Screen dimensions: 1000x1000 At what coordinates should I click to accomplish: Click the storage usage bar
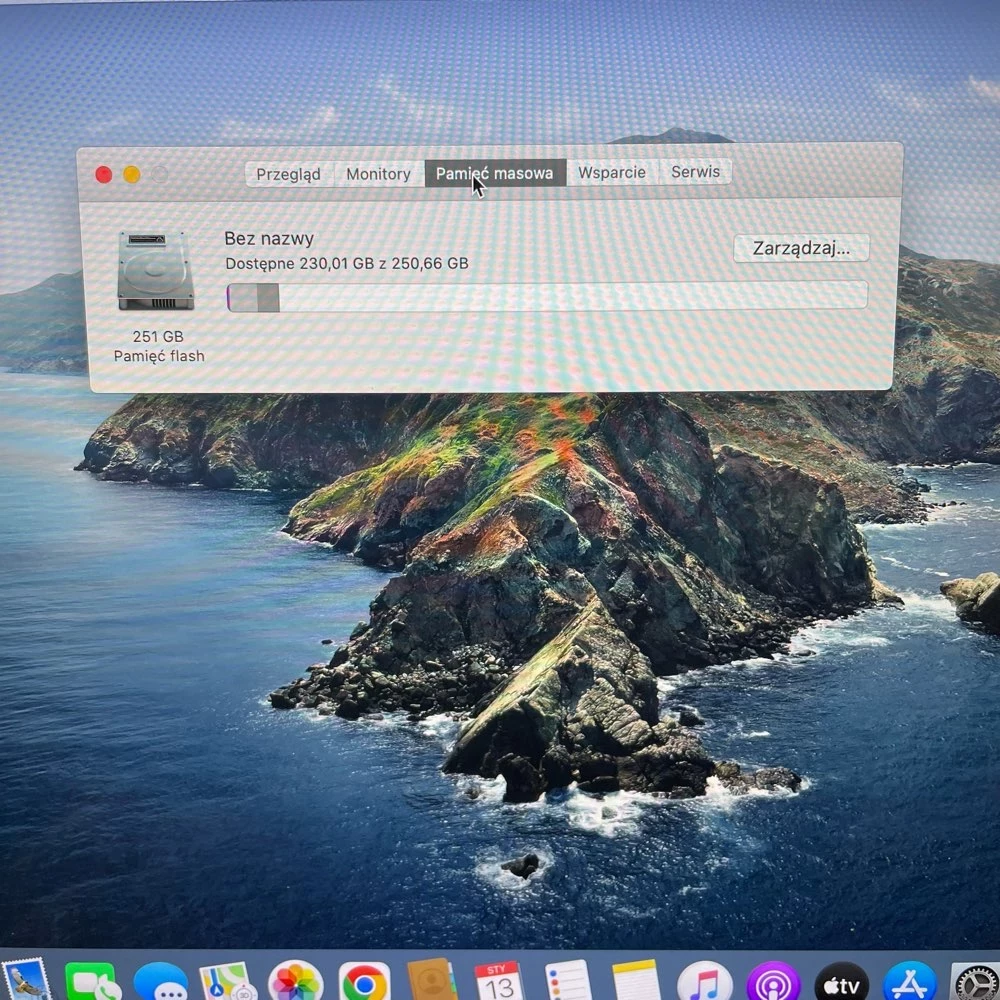tap(547, 296)
